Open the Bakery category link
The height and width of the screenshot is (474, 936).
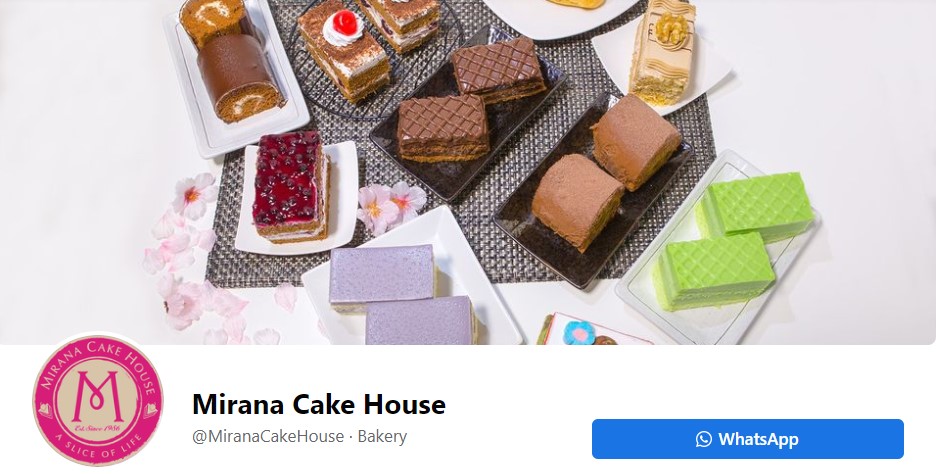[x=382, y=436]
